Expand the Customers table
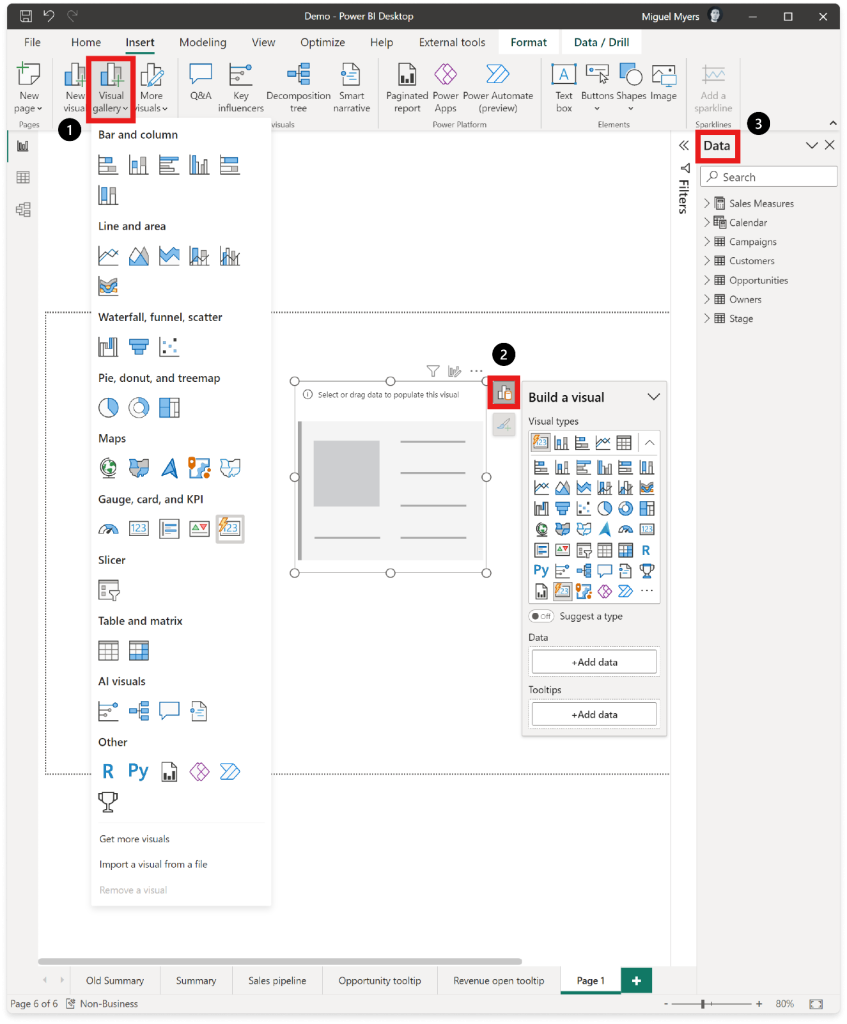 (x=707, y=261)
